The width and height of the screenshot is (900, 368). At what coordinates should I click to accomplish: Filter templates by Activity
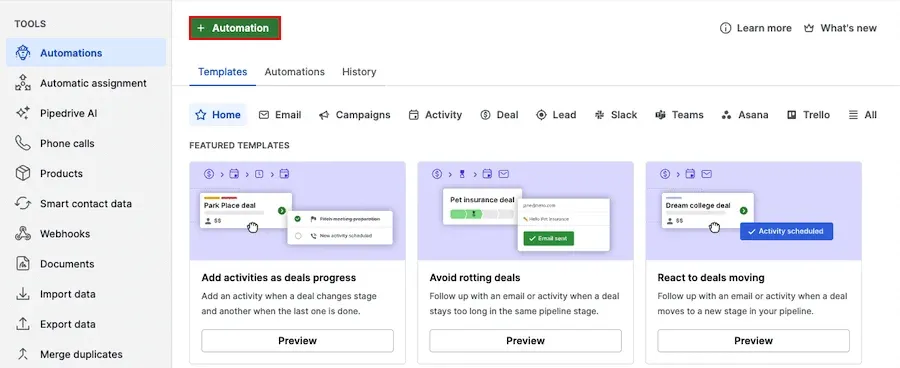pyautogui.click(x=435, y=115)
